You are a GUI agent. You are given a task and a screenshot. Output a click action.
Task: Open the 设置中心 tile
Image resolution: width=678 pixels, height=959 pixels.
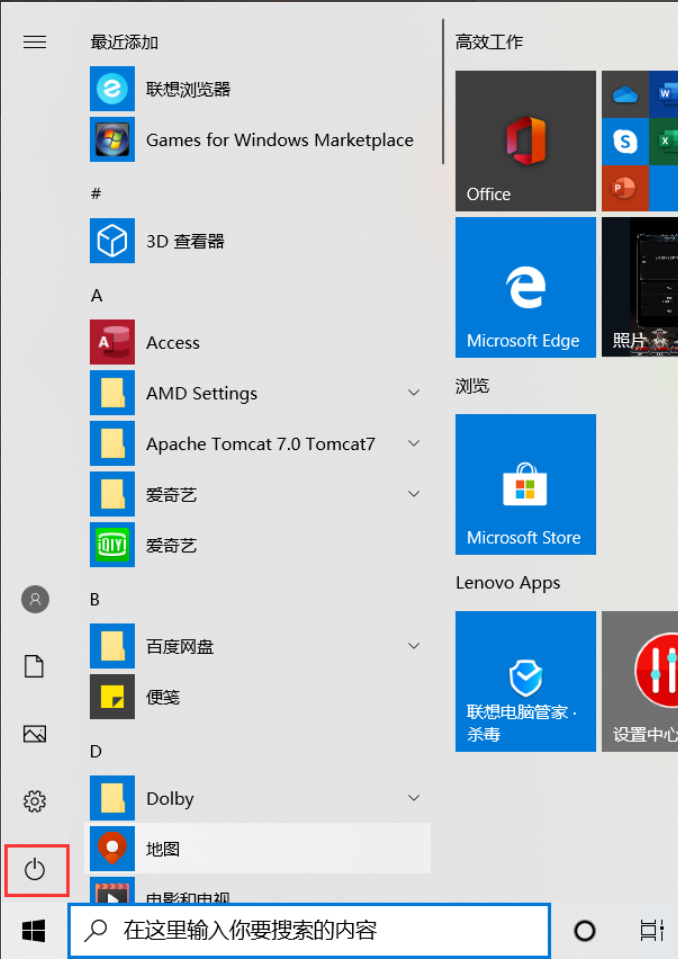[639, 681]
